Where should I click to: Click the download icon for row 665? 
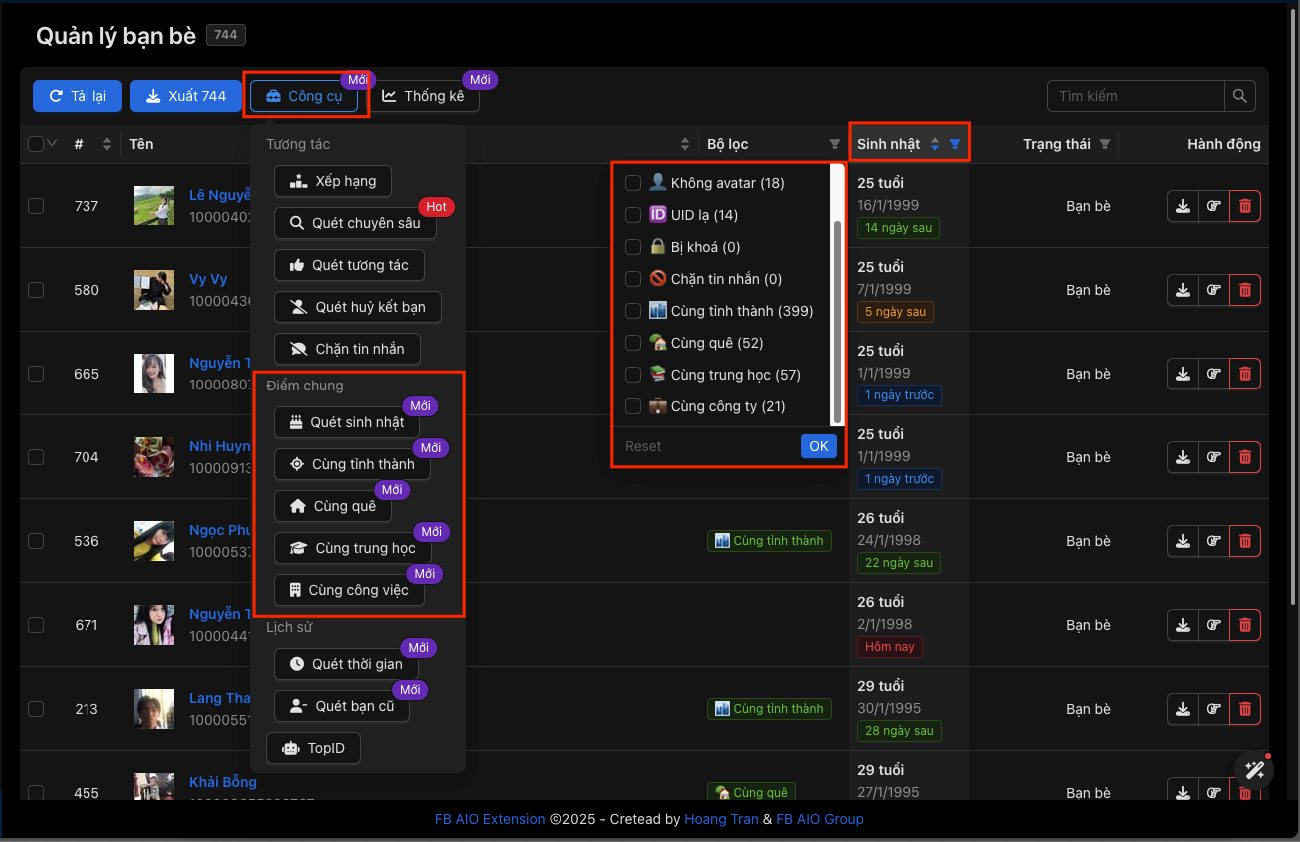tap(1183, 374)
